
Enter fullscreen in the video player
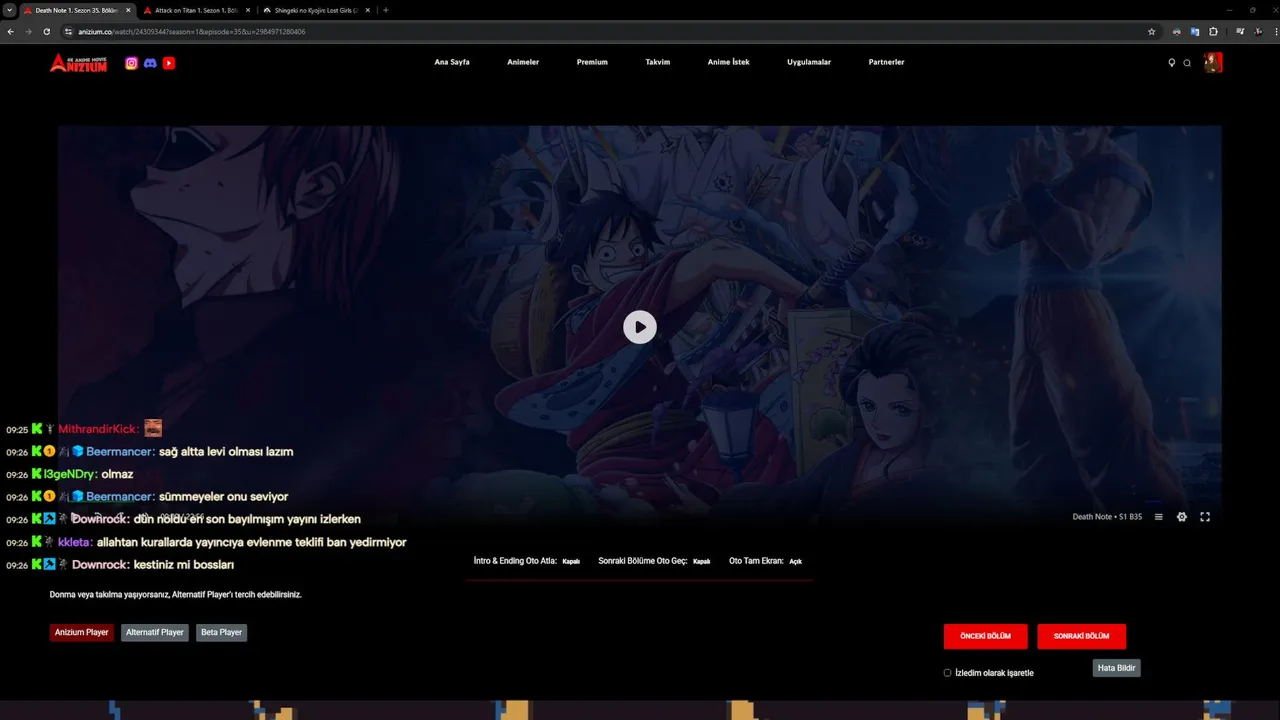(x=1205, y=517)
